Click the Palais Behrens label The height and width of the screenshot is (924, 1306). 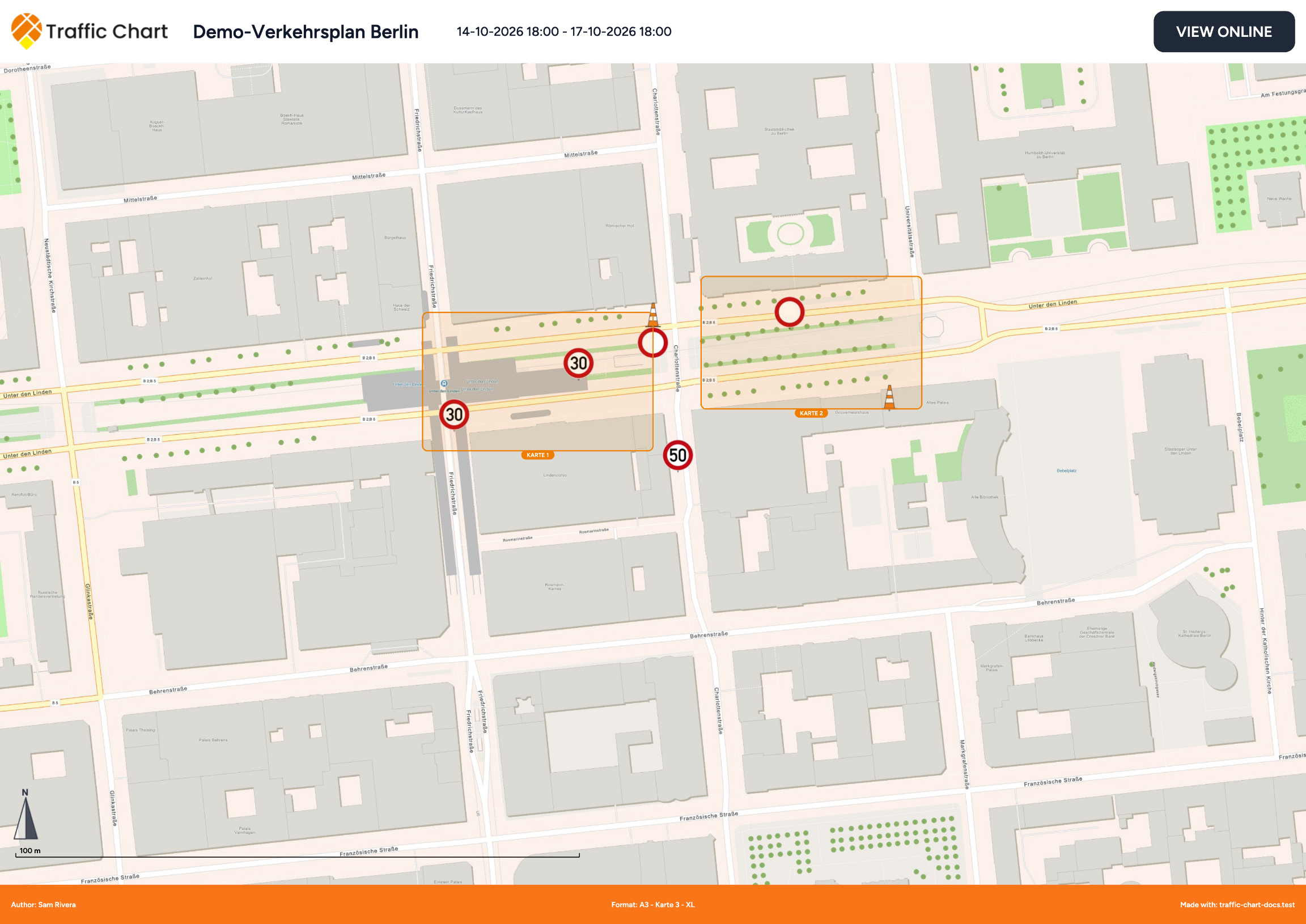coord(213,740)
